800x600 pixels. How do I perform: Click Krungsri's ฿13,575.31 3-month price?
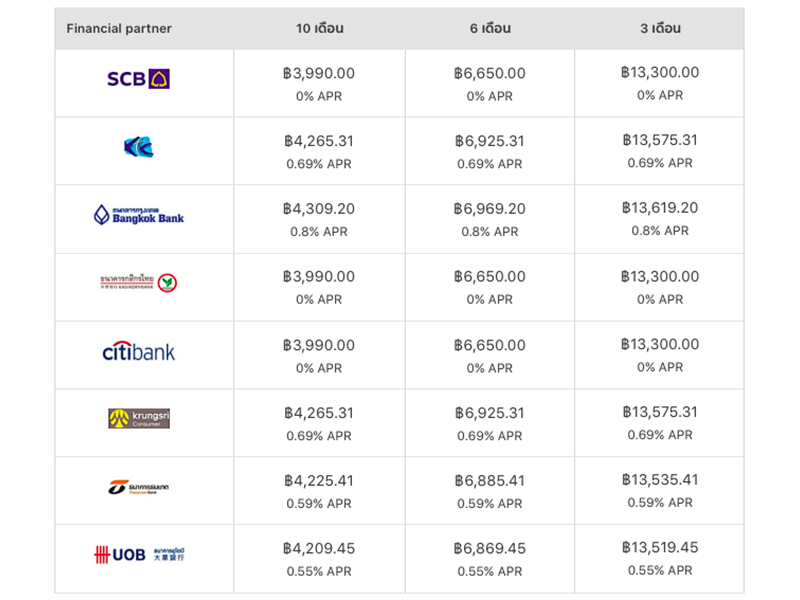(x=660, y=412)
